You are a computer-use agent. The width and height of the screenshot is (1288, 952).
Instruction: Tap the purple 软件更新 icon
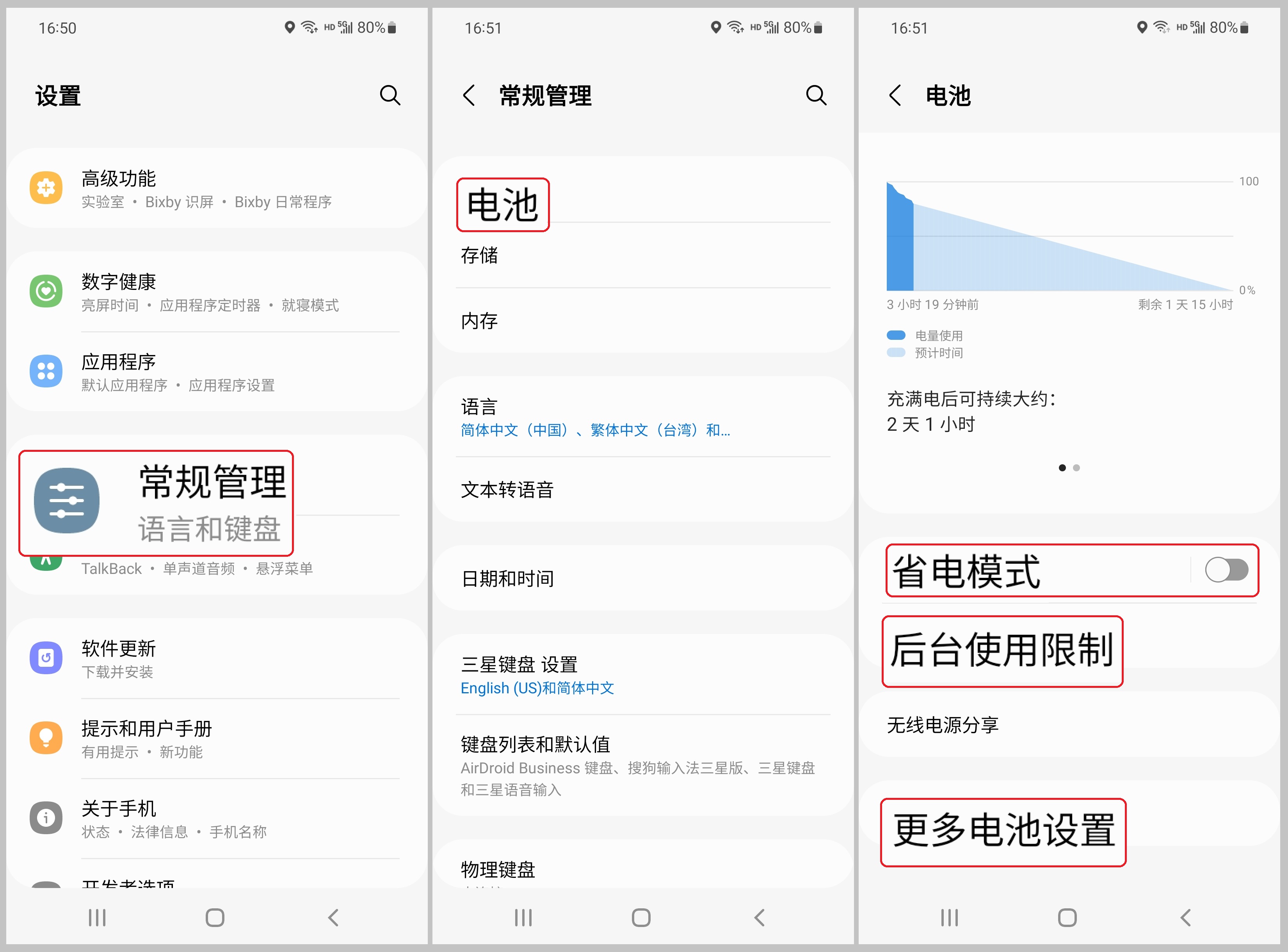pyautogui.click(x=46, y=657)
